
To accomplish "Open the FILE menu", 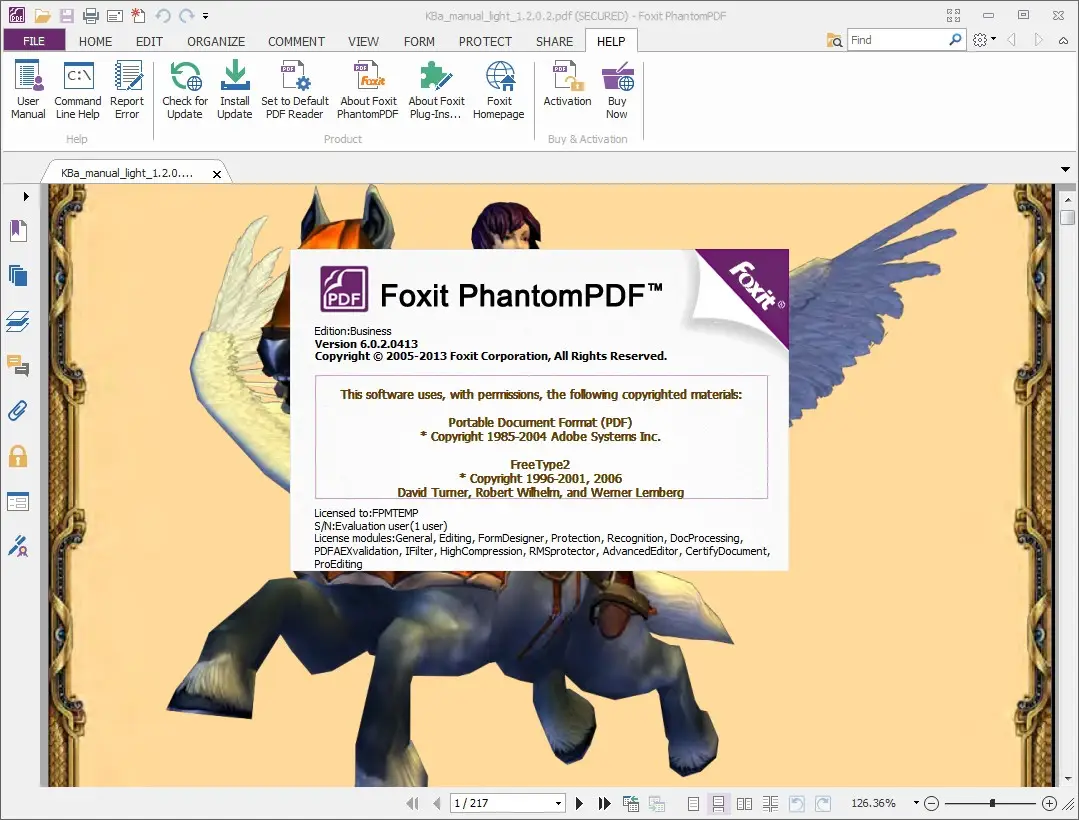I will click(34, 41).
